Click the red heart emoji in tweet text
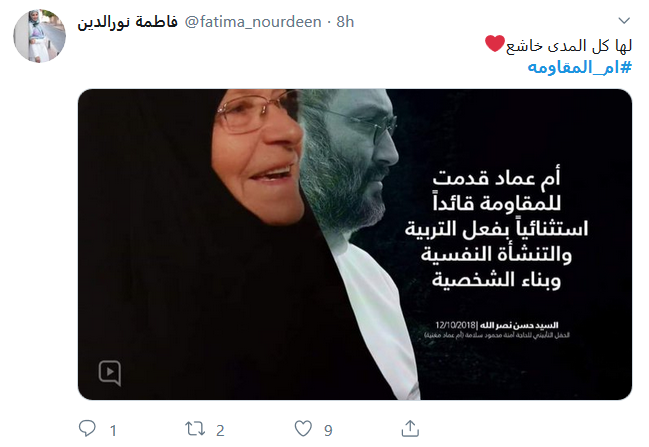Viewport: 649px width, 447px height. [x=495, y=43]
